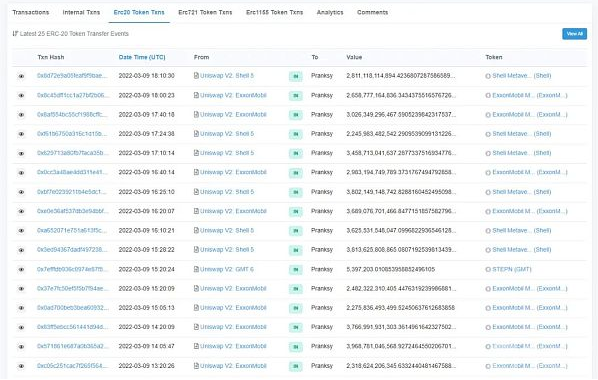Click the eye icon for the 17:24:38 transaction

coord(21,134)
